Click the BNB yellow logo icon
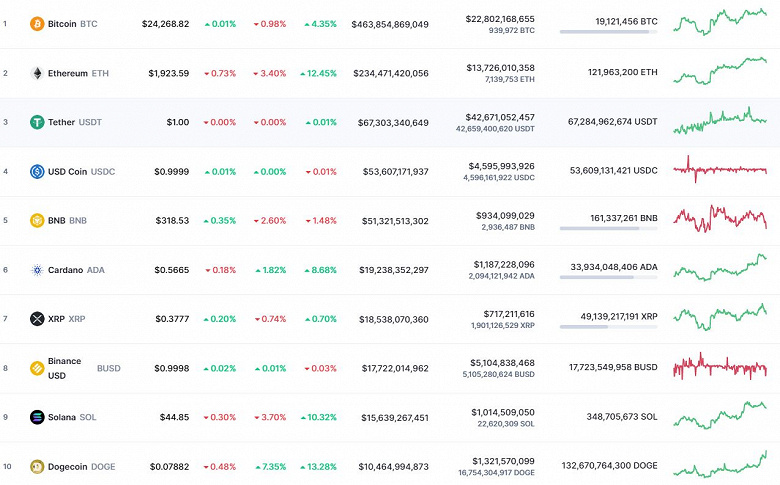The width and height of the screenshot is (780, 485). [37, 220]
